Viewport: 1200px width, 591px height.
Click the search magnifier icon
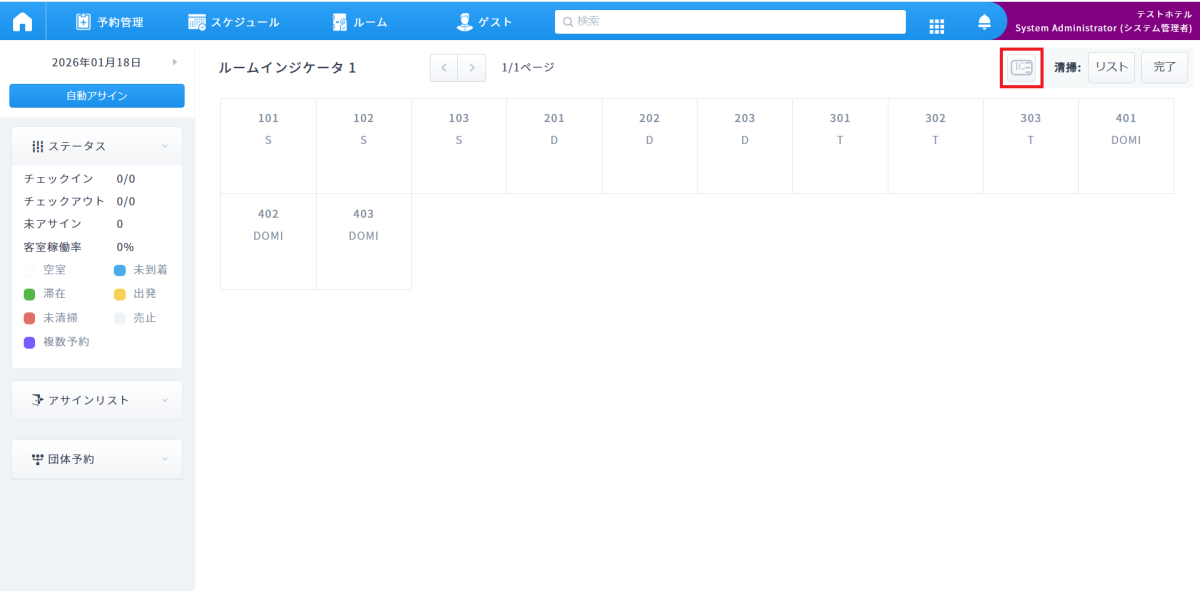click(x=568, y=21)
